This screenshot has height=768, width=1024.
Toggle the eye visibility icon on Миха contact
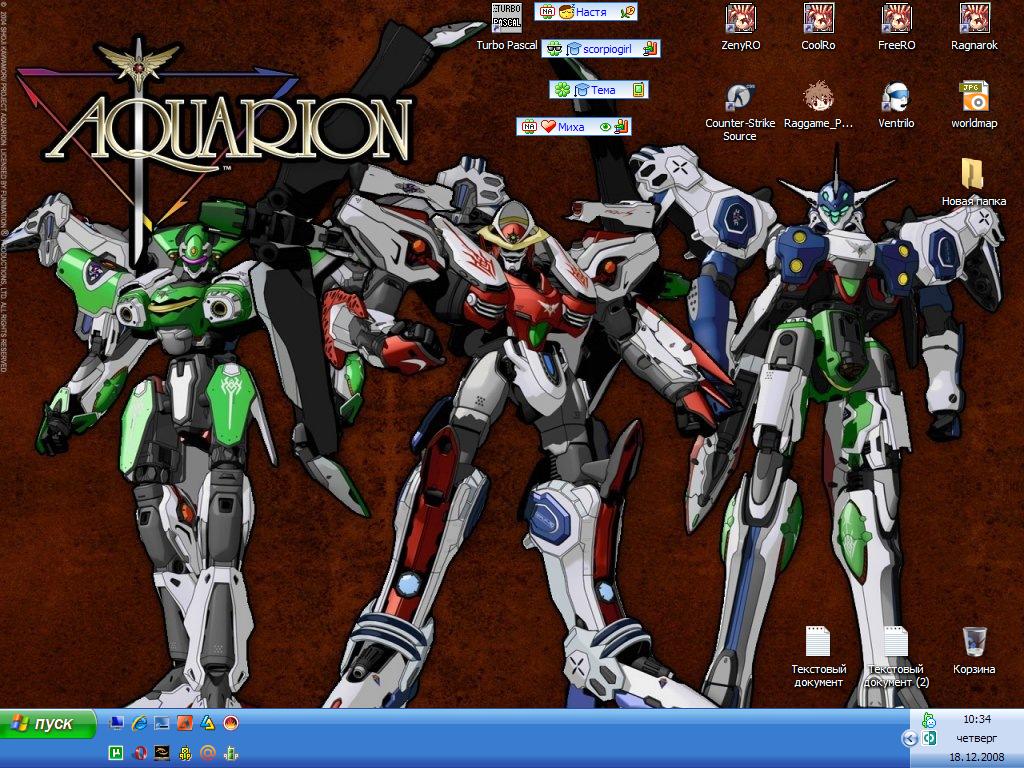pyautogui.click(x=605, y=127)
